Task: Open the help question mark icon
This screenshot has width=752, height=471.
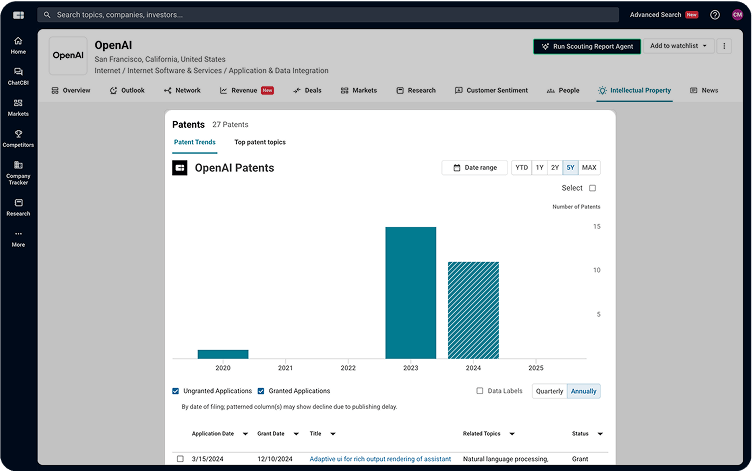Action: (x=715, y=15)
